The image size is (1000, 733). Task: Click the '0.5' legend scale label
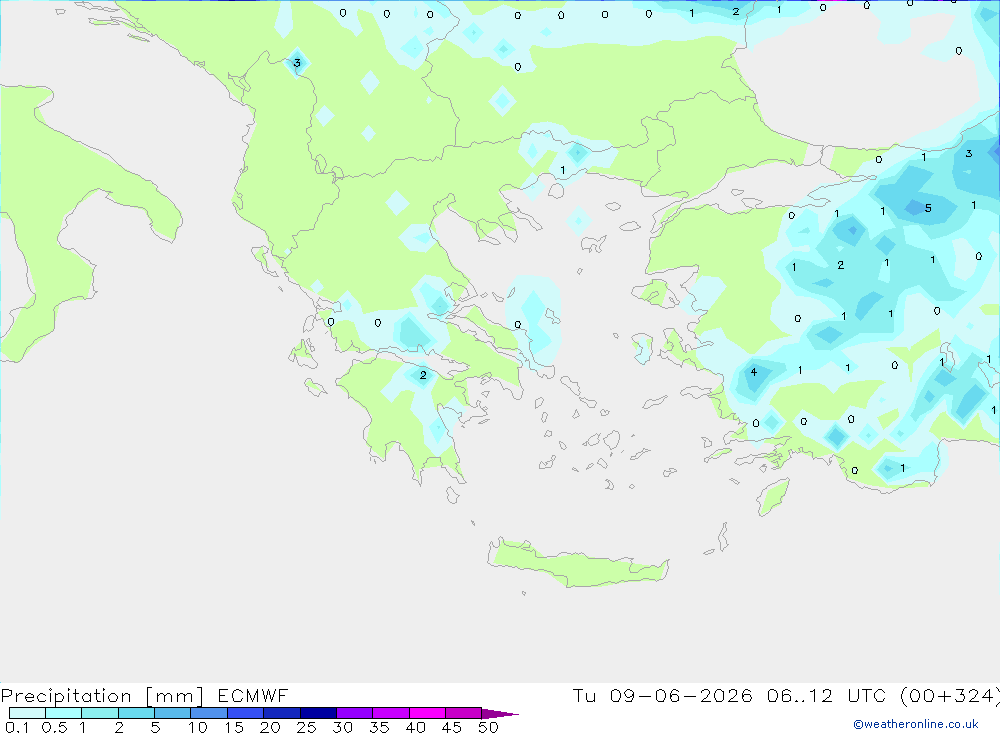[x=54, y=727]
